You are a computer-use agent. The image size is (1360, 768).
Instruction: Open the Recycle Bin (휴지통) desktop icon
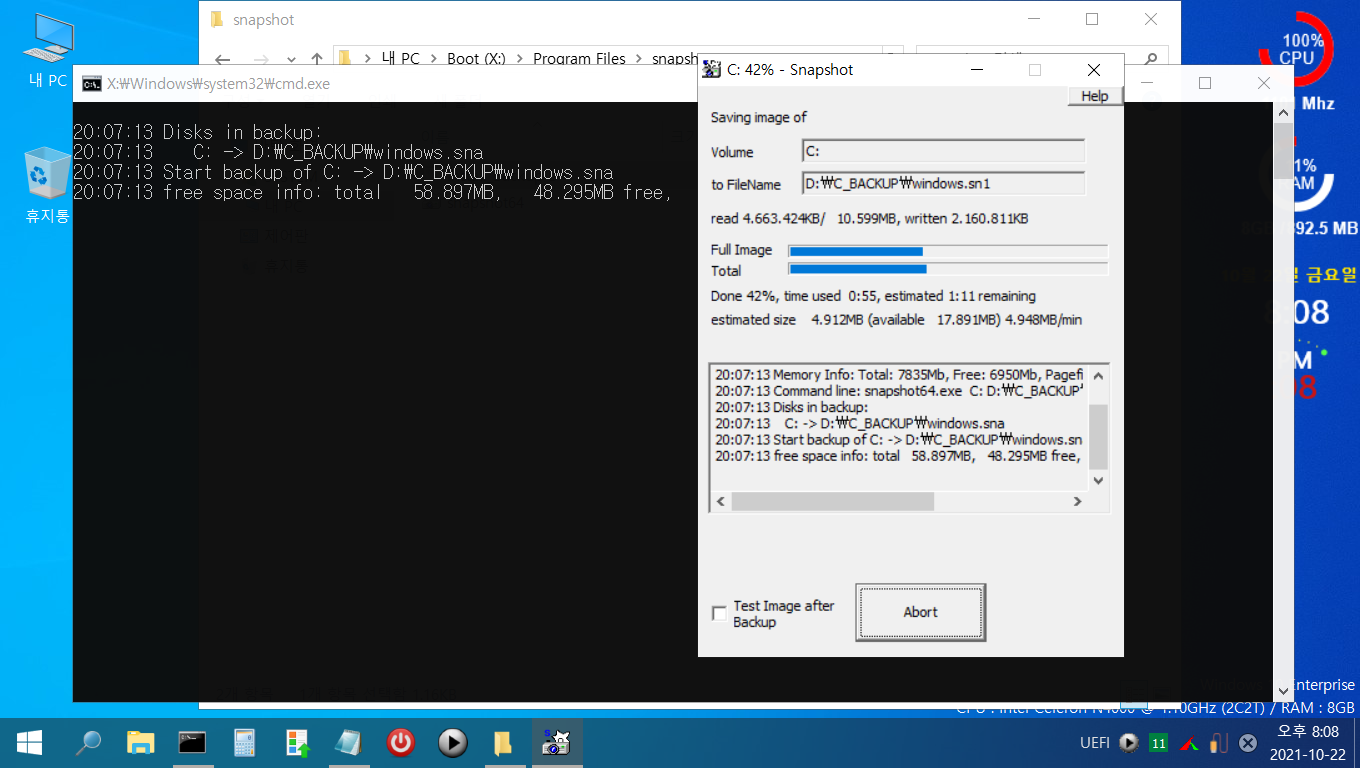coord(47,185)
